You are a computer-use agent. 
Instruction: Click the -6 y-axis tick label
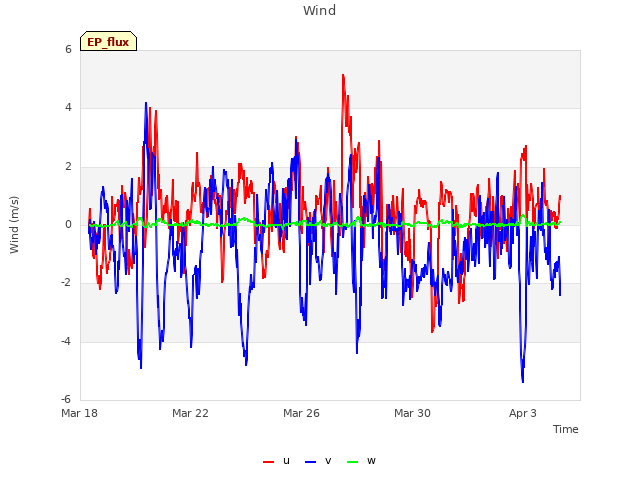pos(66,399)
